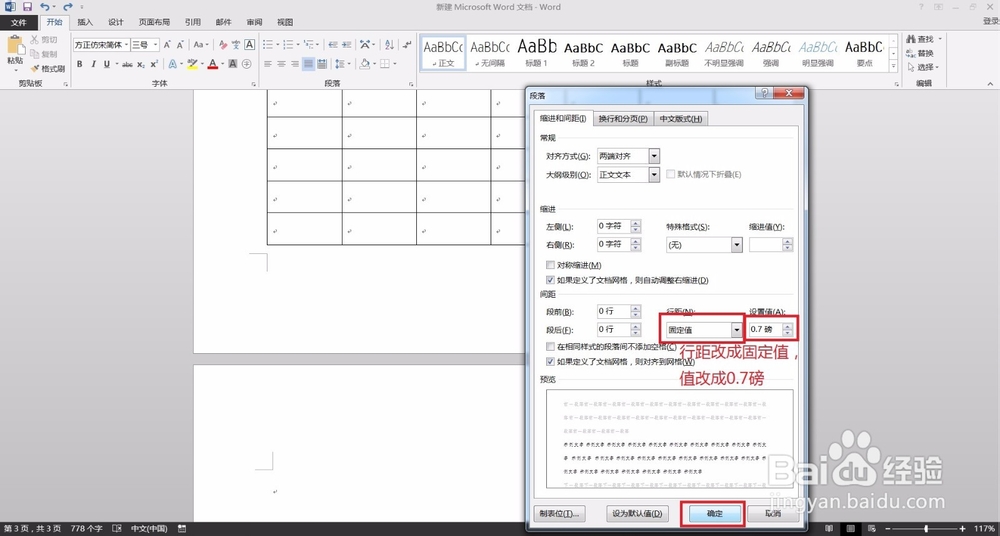Click the 设置值 0.7 磅 input field
The width and height of the screenshot is (1000, 536).
766,329
